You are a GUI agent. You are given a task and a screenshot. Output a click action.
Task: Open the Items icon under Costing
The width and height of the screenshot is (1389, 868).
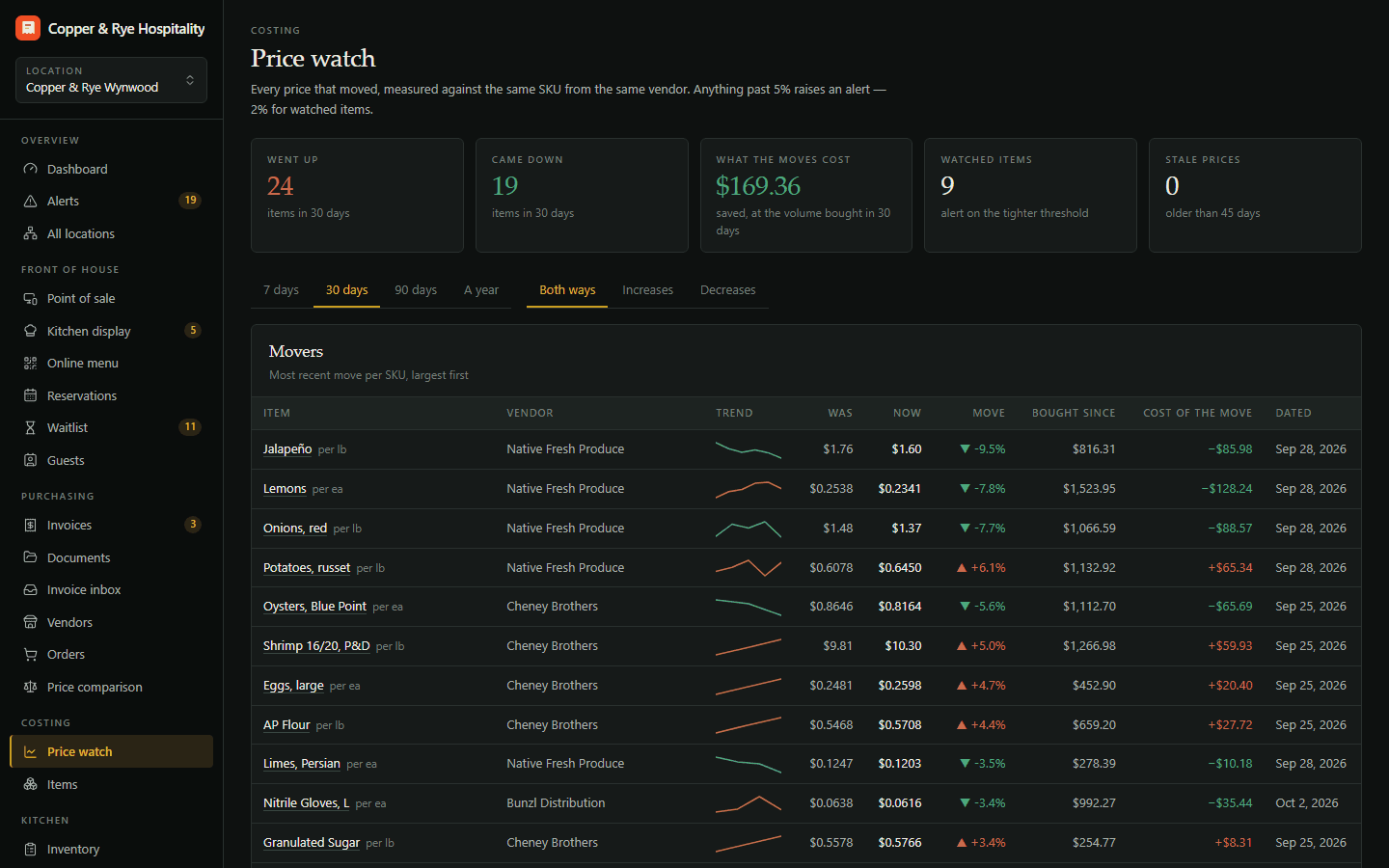pyautogui.click(x=30, y=784)
